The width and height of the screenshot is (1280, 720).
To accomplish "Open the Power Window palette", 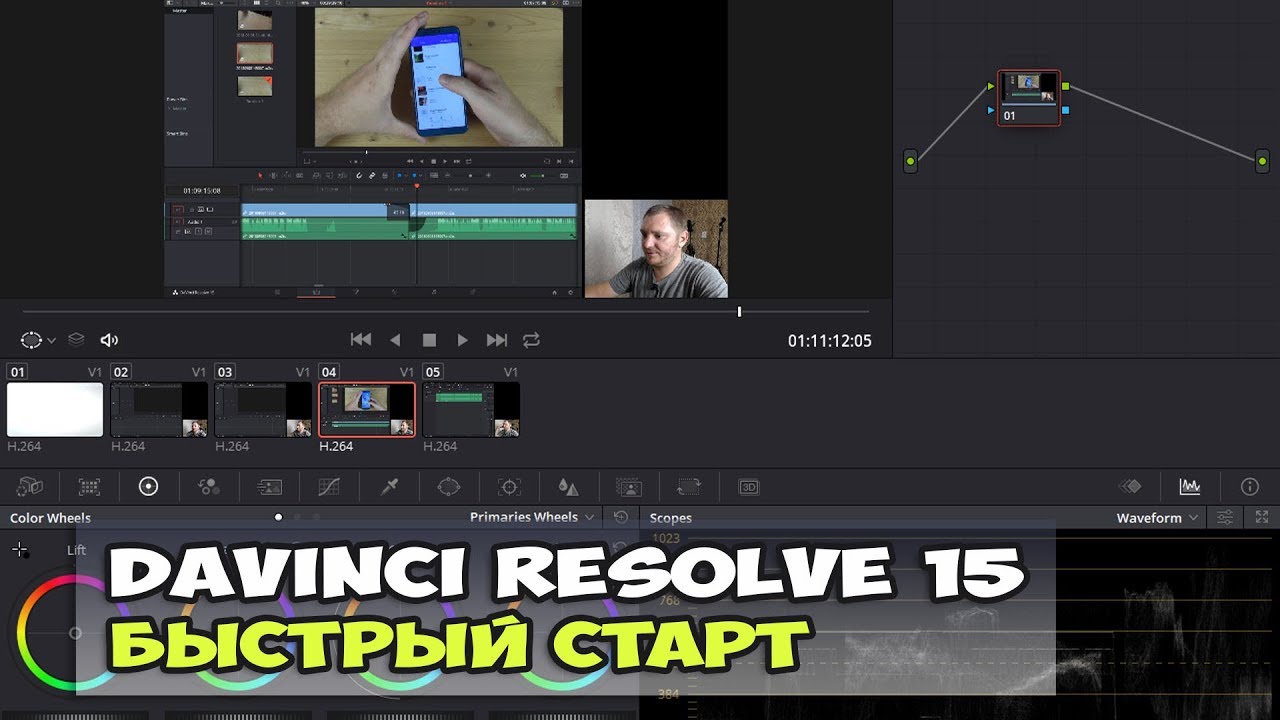I will coord(449,487).
